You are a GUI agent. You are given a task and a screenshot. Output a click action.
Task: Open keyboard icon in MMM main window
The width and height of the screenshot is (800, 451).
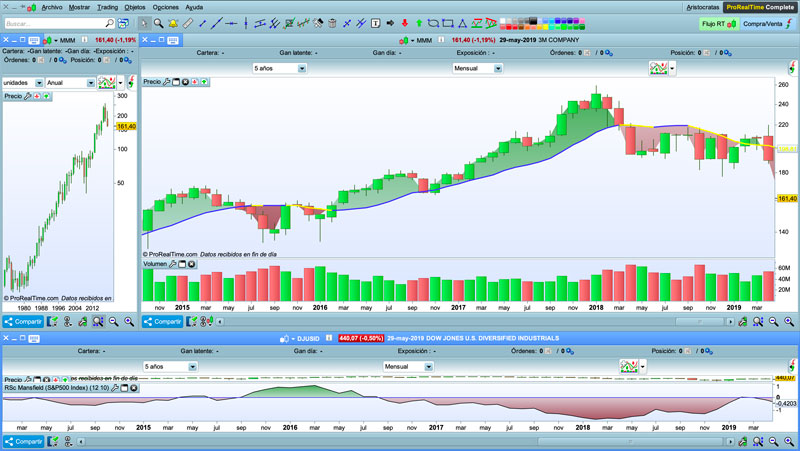(x=173, y=40)
